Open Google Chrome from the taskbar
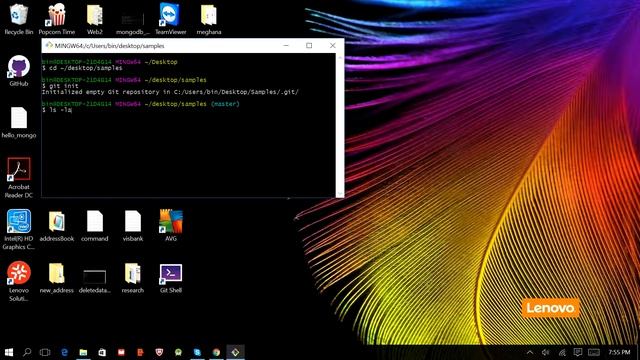The width and height of the screenshot is (640, 360). tap(216, 352)
